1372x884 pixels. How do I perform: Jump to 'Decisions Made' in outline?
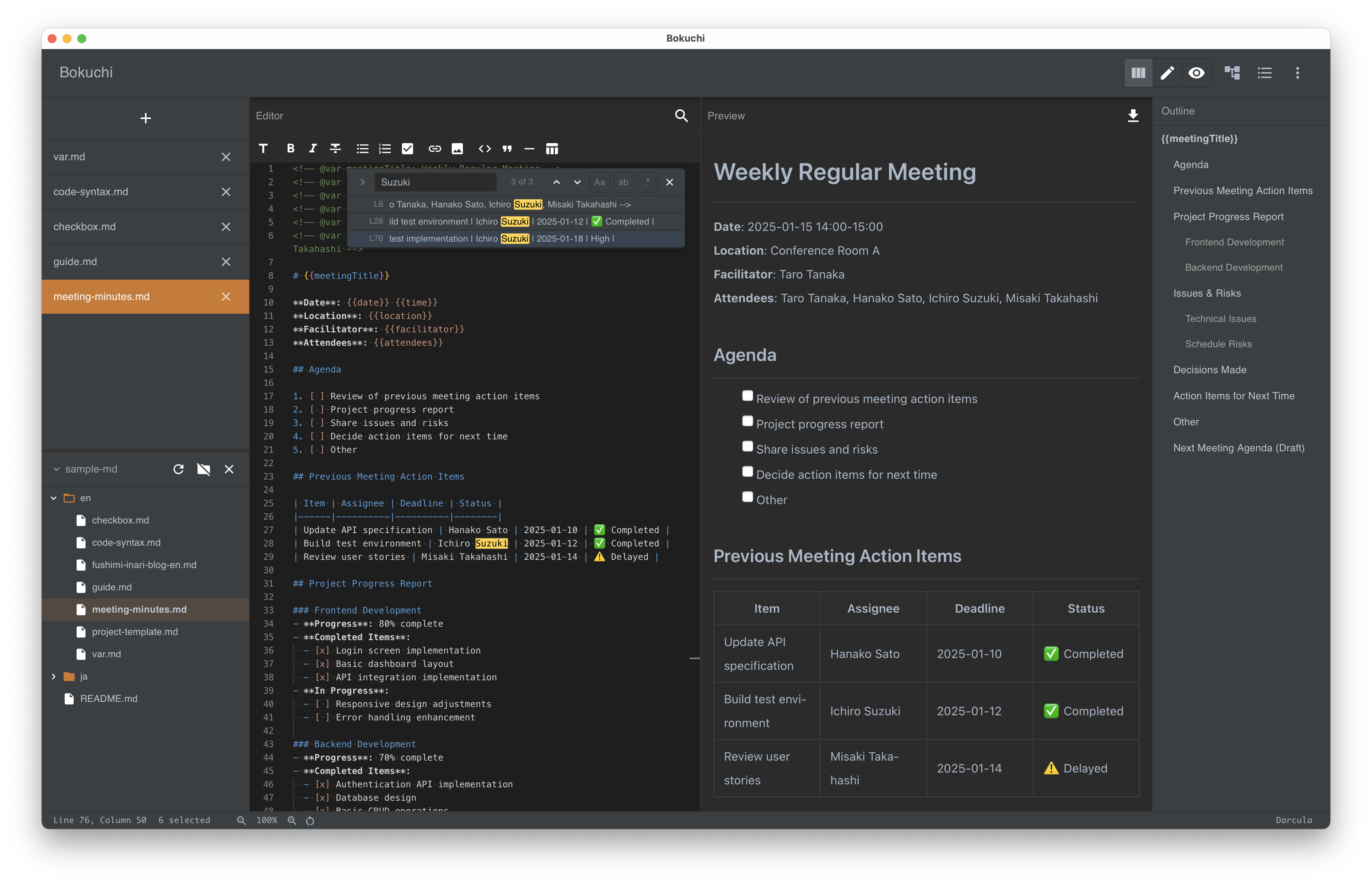(1210, 370)
